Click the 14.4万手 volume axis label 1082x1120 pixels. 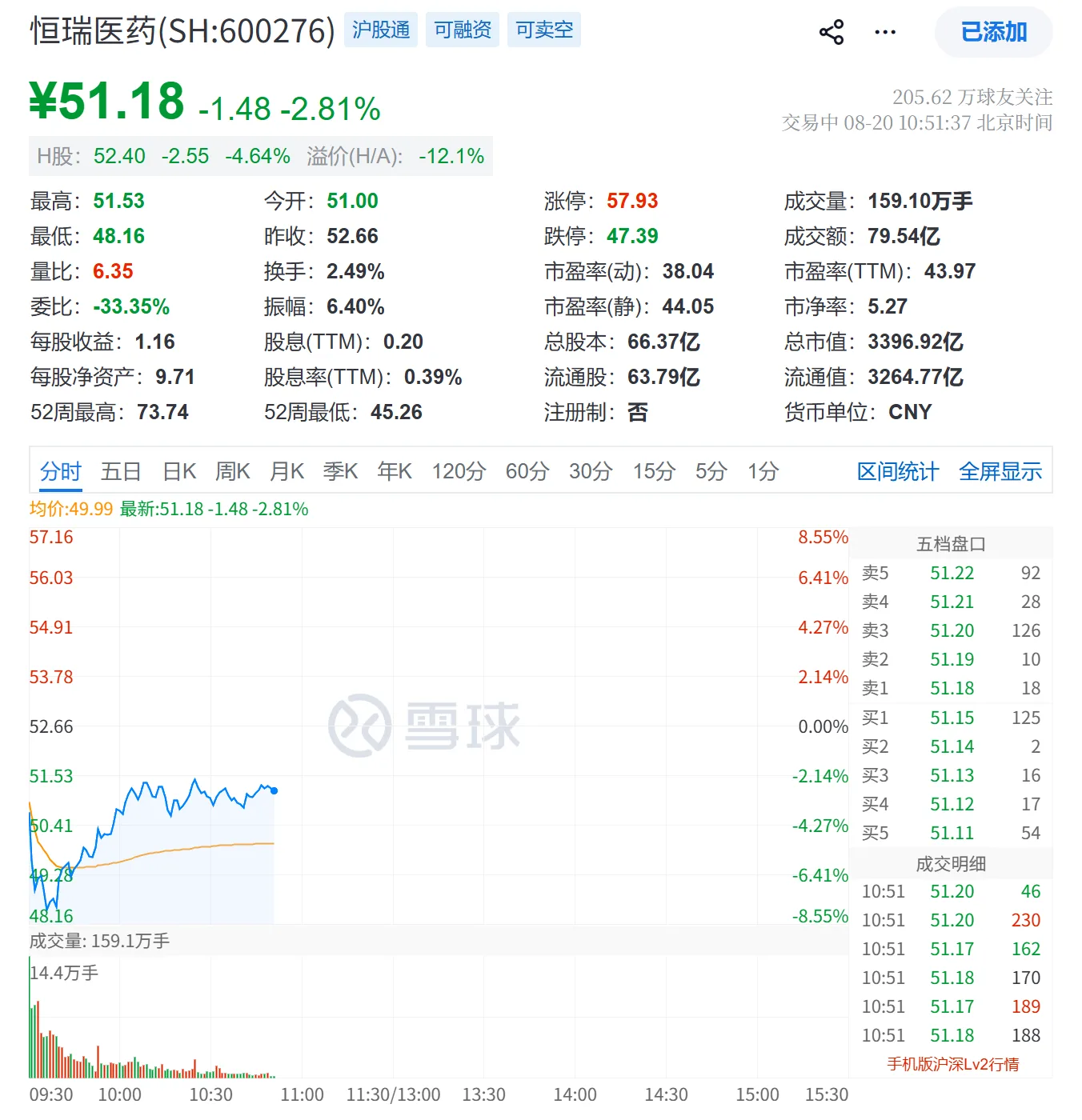pyautogui.click(x=64, y=973)
